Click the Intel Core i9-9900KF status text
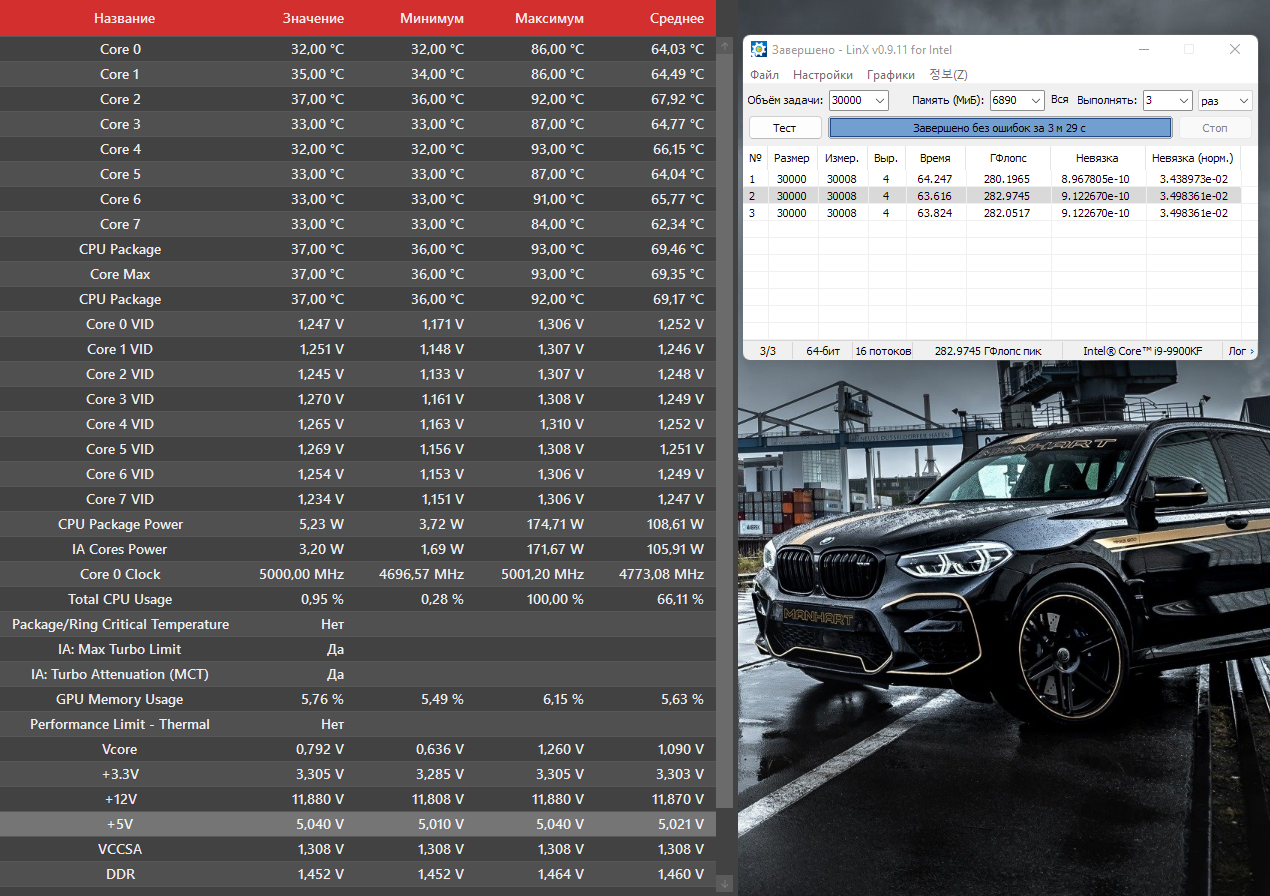The height and width of the screenshot is (896, 1270). coord(1143,351)
